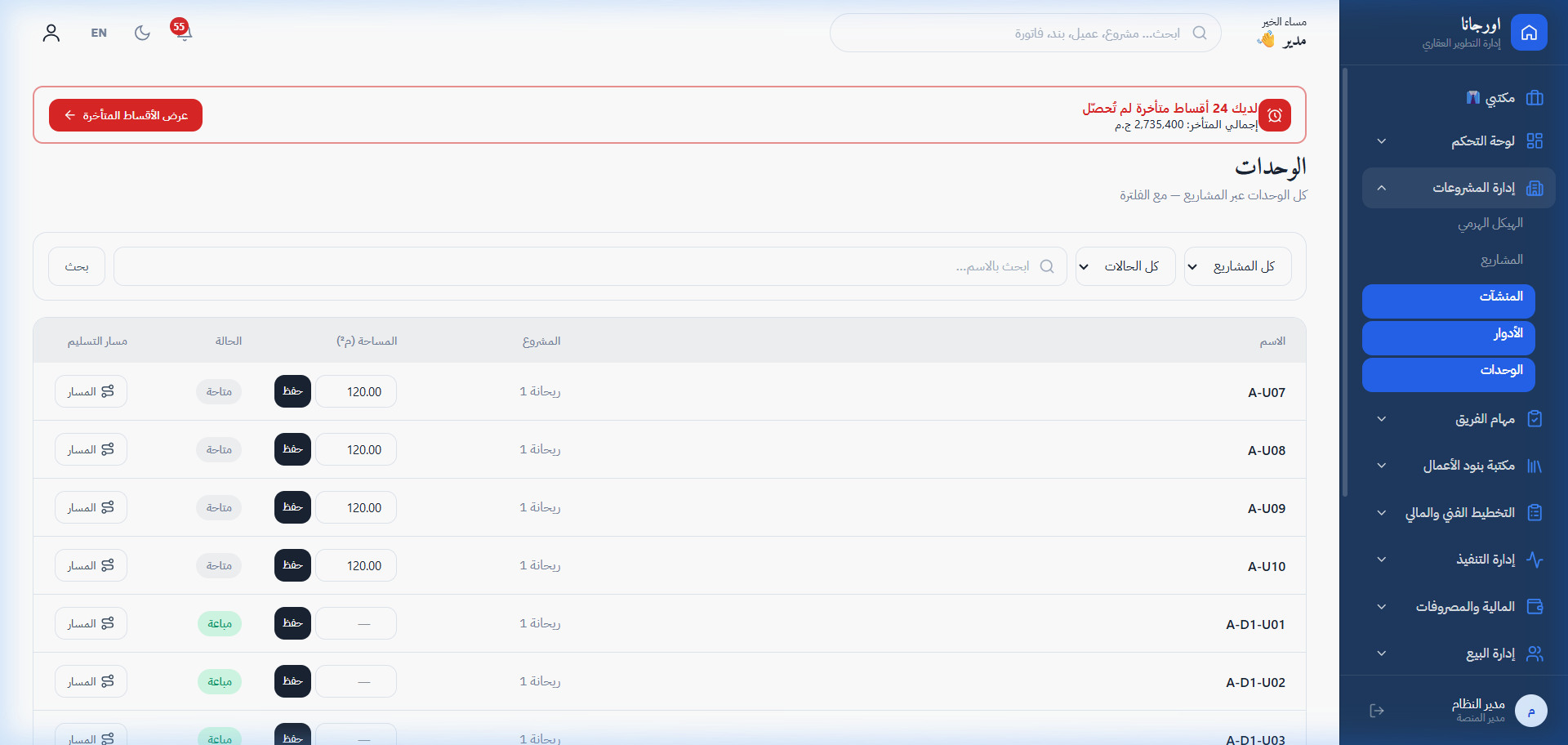Click the overdue installments alarm icon
This screenshot has width=1568, height=745.
pyautogui.click(x=1275, y=115)
